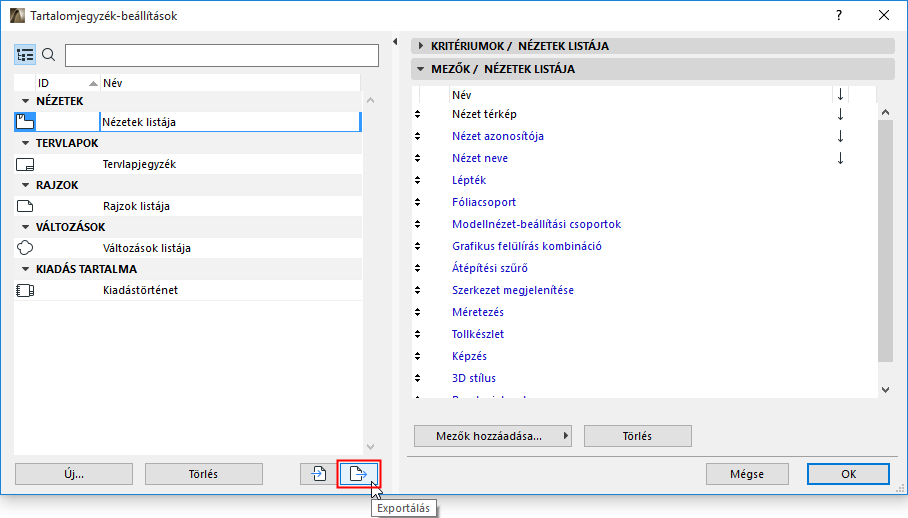Select the Átépítési szűrő field
This screenshot has height=518, width=908.
[x=490, y=269]
